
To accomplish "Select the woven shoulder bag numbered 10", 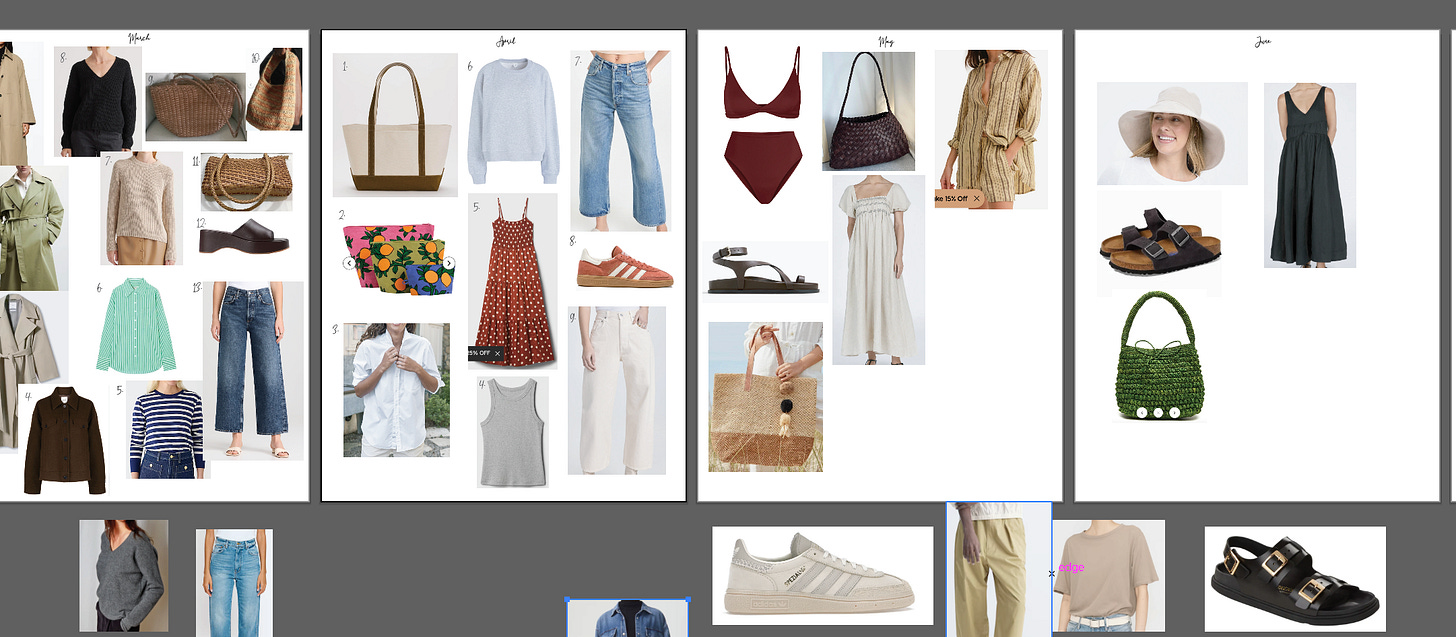I will point(274,89).
